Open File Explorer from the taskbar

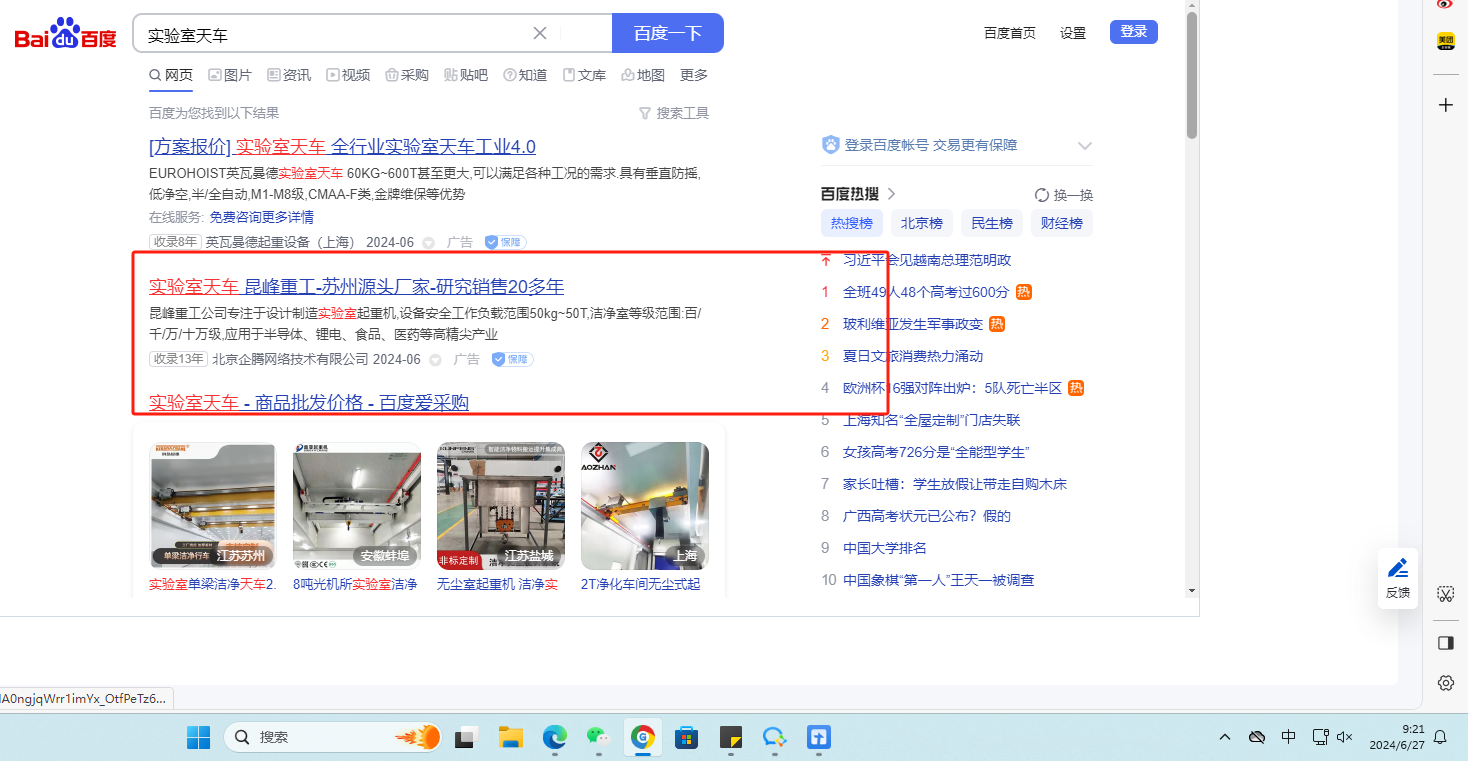click(511, 738)
